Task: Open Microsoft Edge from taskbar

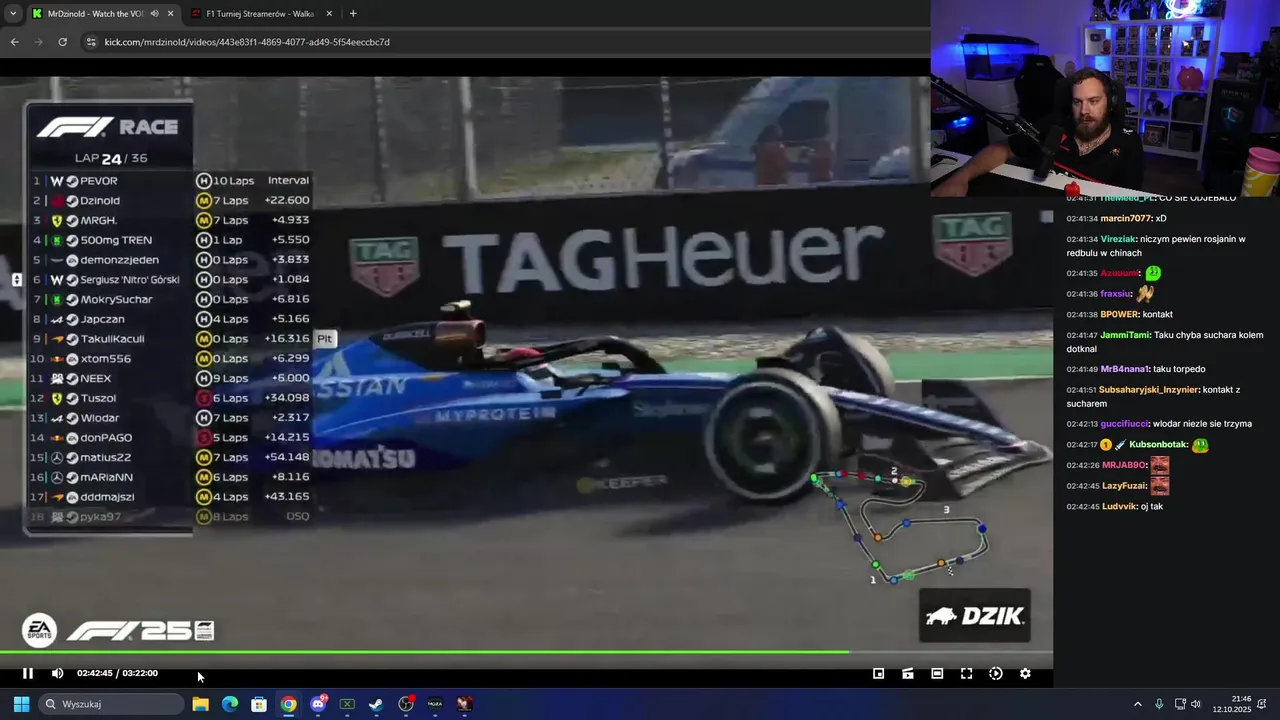Action: click(x=230, y=704)
